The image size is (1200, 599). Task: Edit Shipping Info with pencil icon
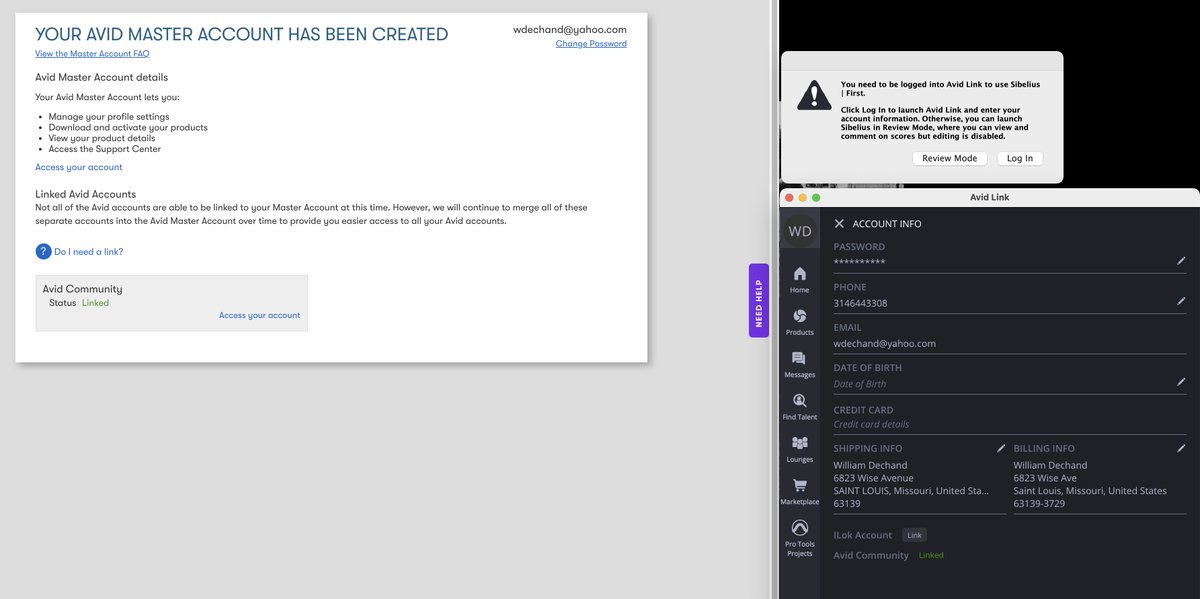pos(1001,448)
